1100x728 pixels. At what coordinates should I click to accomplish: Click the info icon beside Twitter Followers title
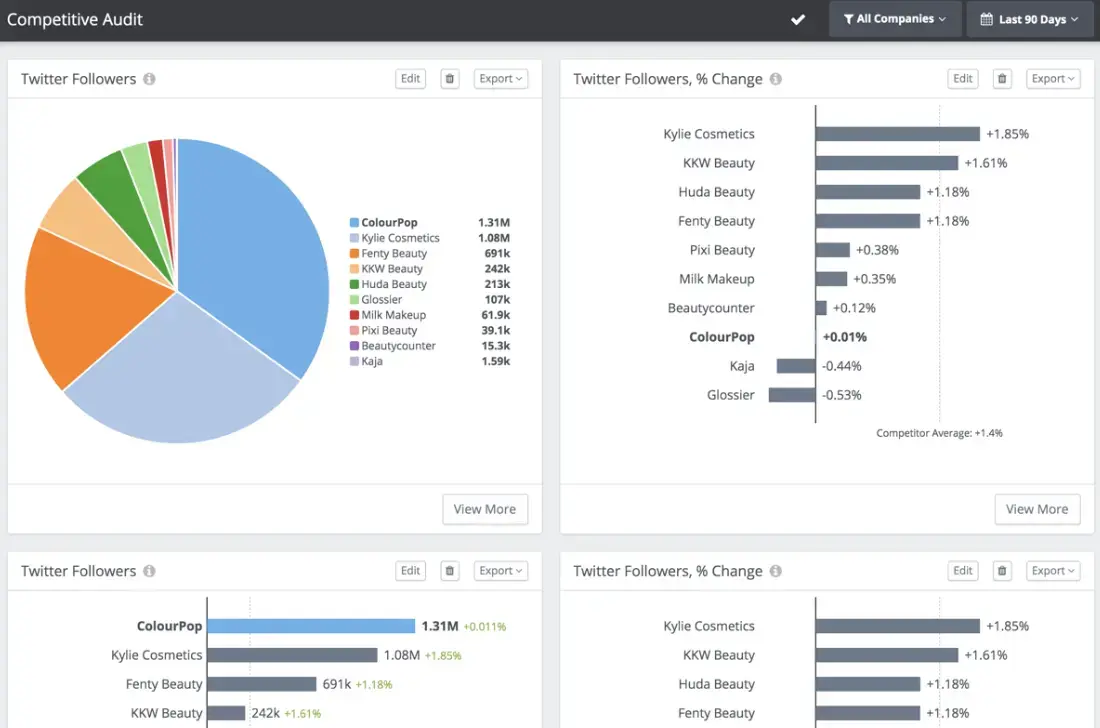coord(150,78)
